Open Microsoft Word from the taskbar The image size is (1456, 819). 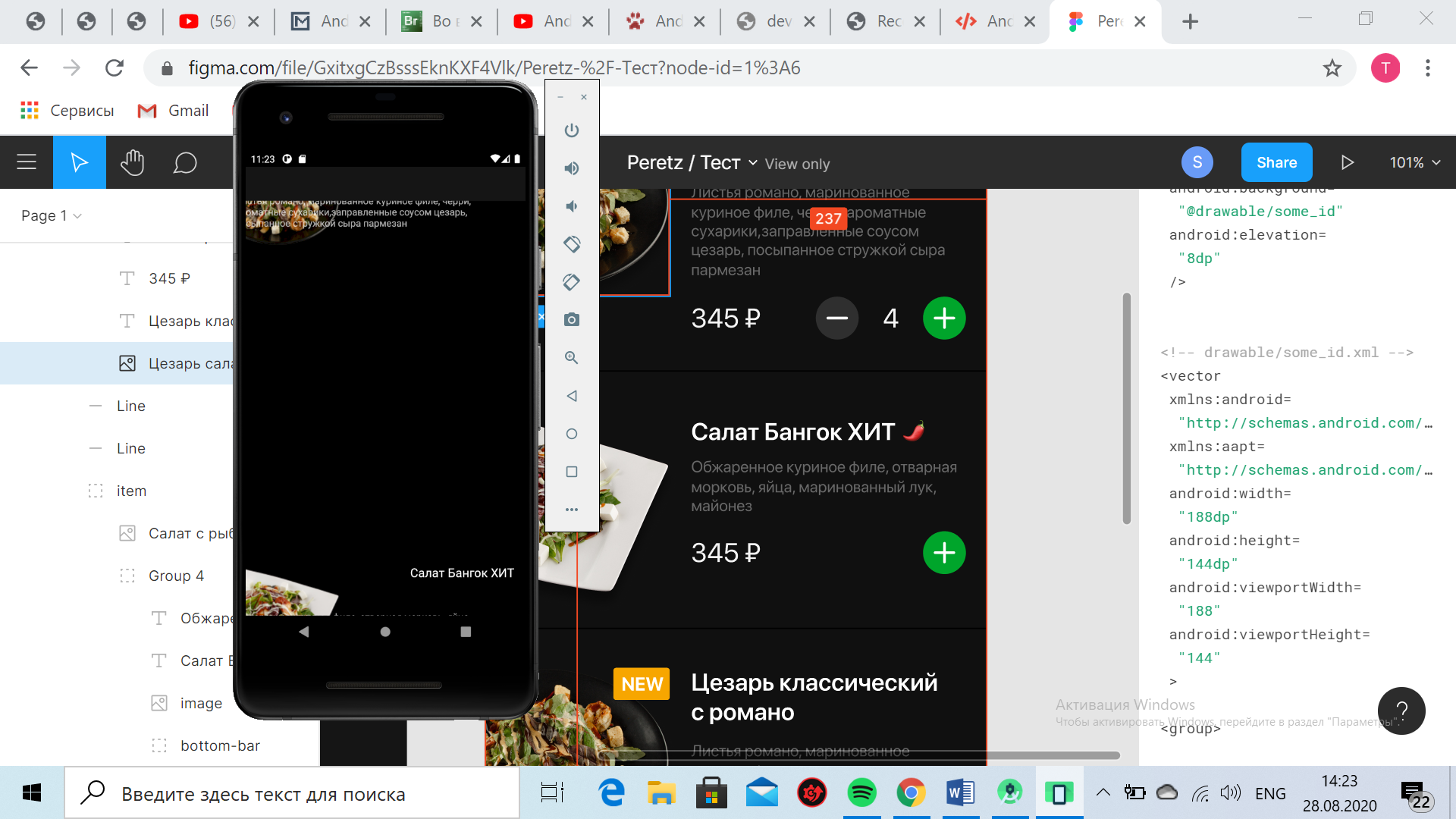(x=960, y=793)
